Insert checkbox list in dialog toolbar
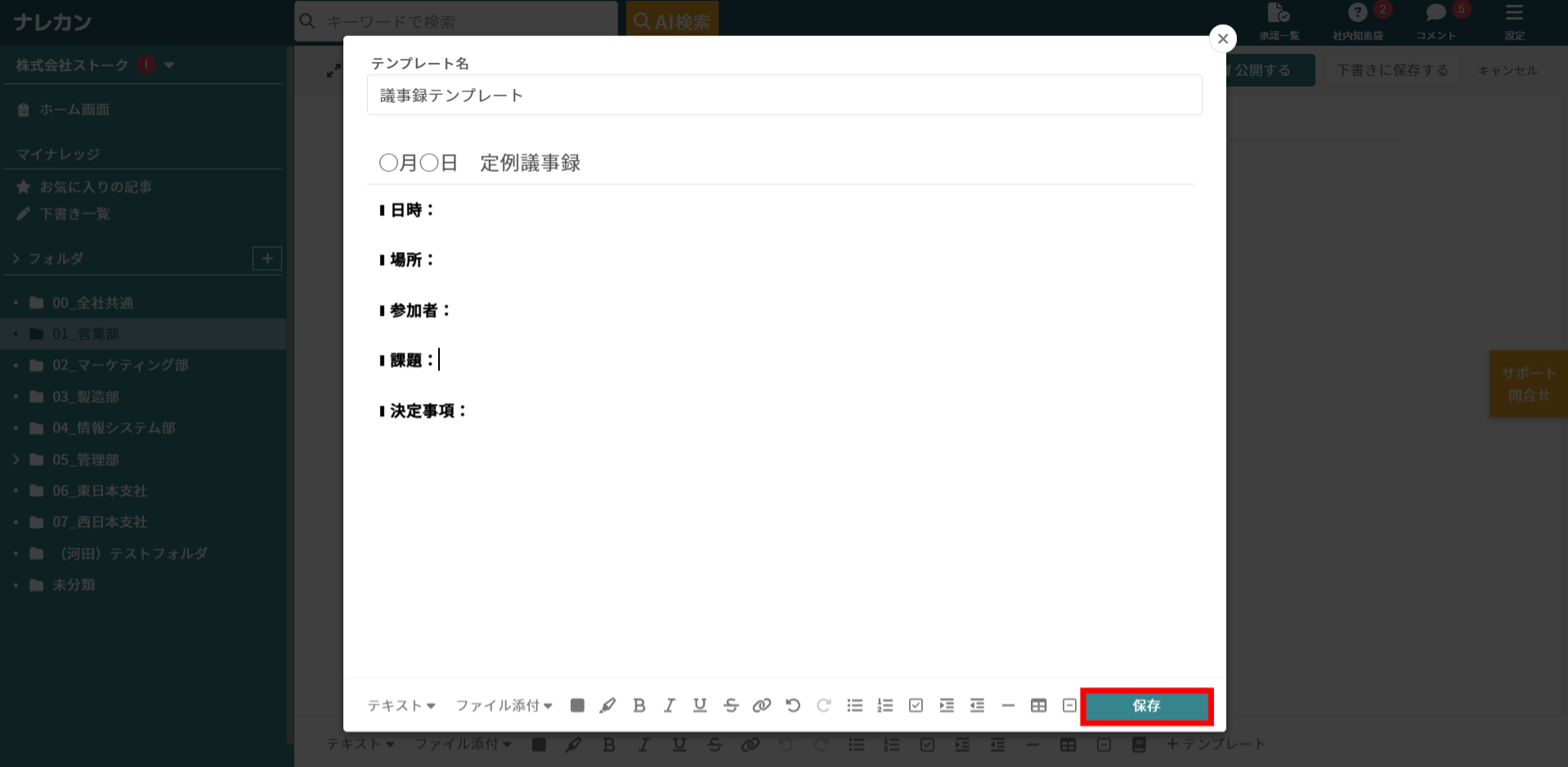1568x767 pixels. (916, 705)
